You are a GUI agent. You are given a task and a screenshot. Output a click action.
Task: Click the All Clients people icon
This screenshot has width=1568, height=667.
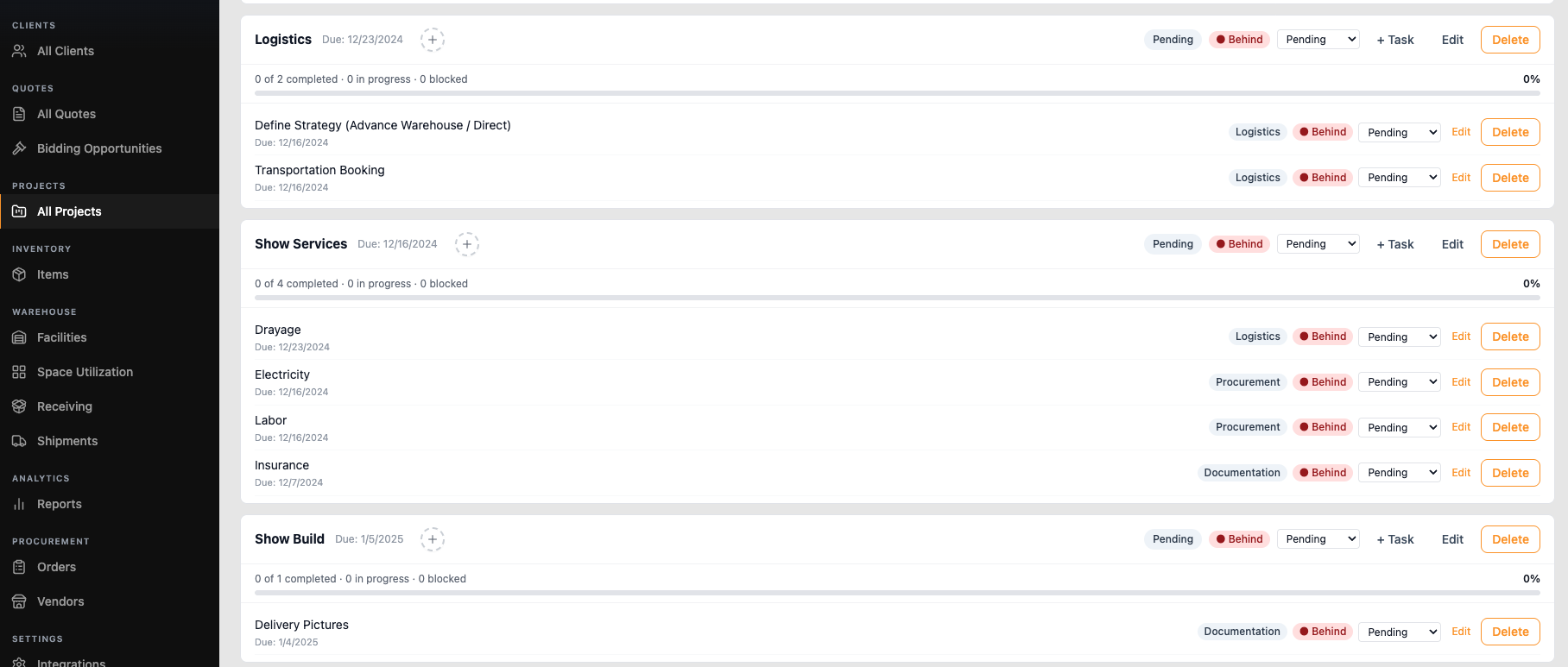pyautogui.click(x=19, y=51)
